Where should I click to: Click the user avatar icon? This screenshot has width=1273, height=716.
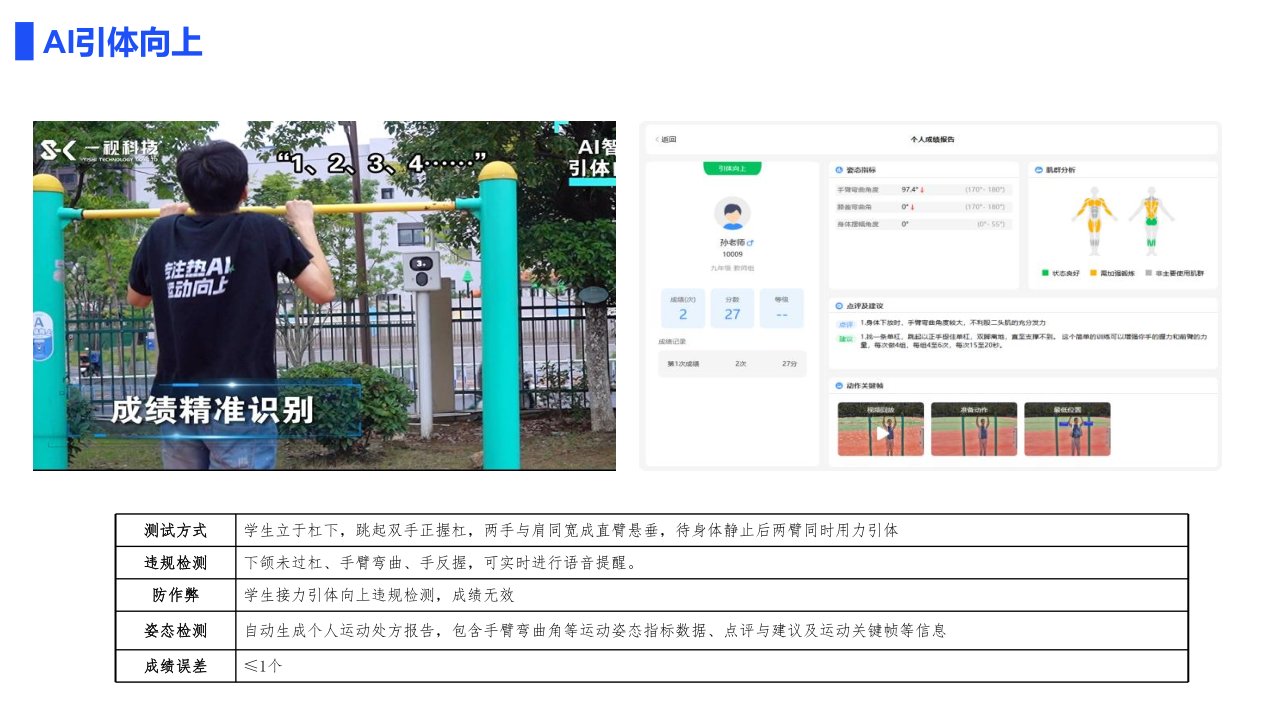pyautogui.click(x=732, y=213)
